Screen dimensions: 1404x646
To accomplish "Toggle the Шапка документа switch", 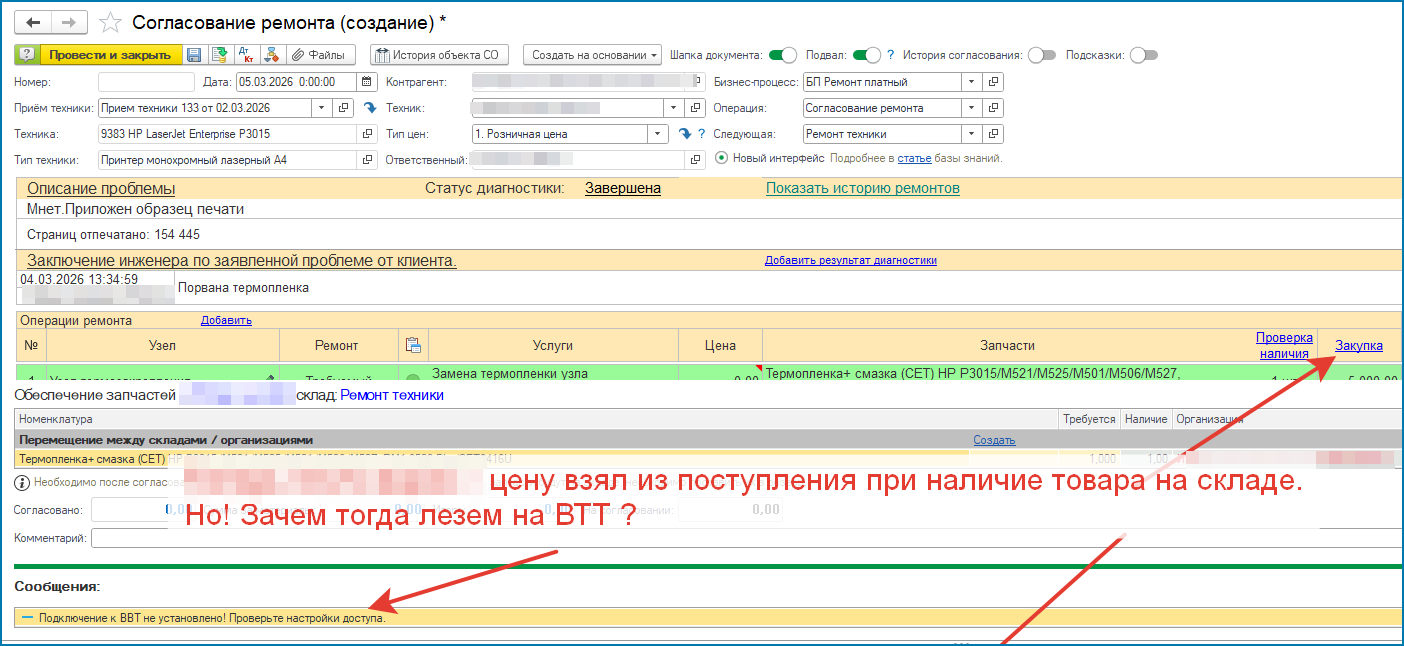I will (x=783, y=55).
